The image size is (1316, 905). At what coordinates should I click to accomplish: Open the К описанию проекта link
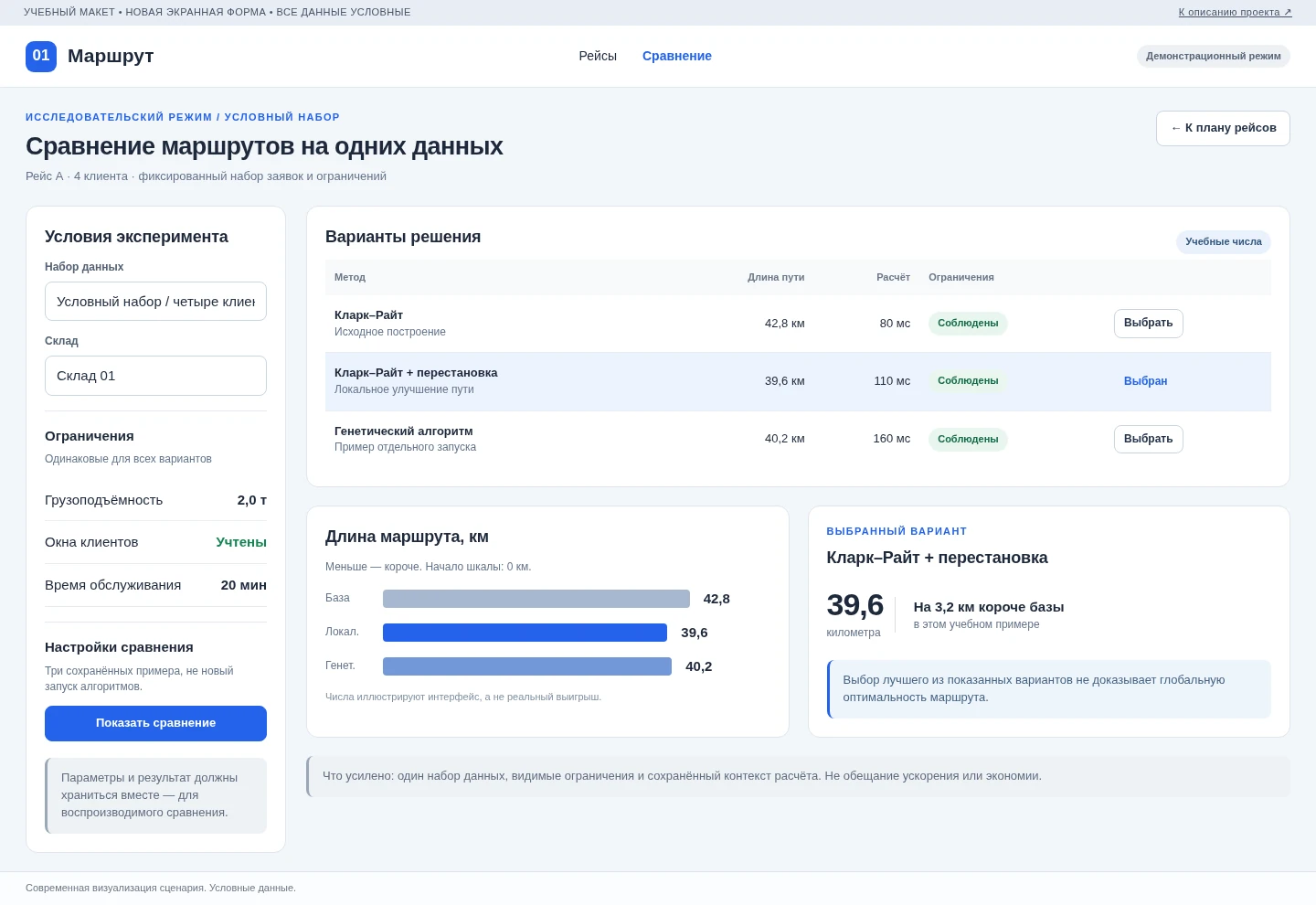point(1235,12)
